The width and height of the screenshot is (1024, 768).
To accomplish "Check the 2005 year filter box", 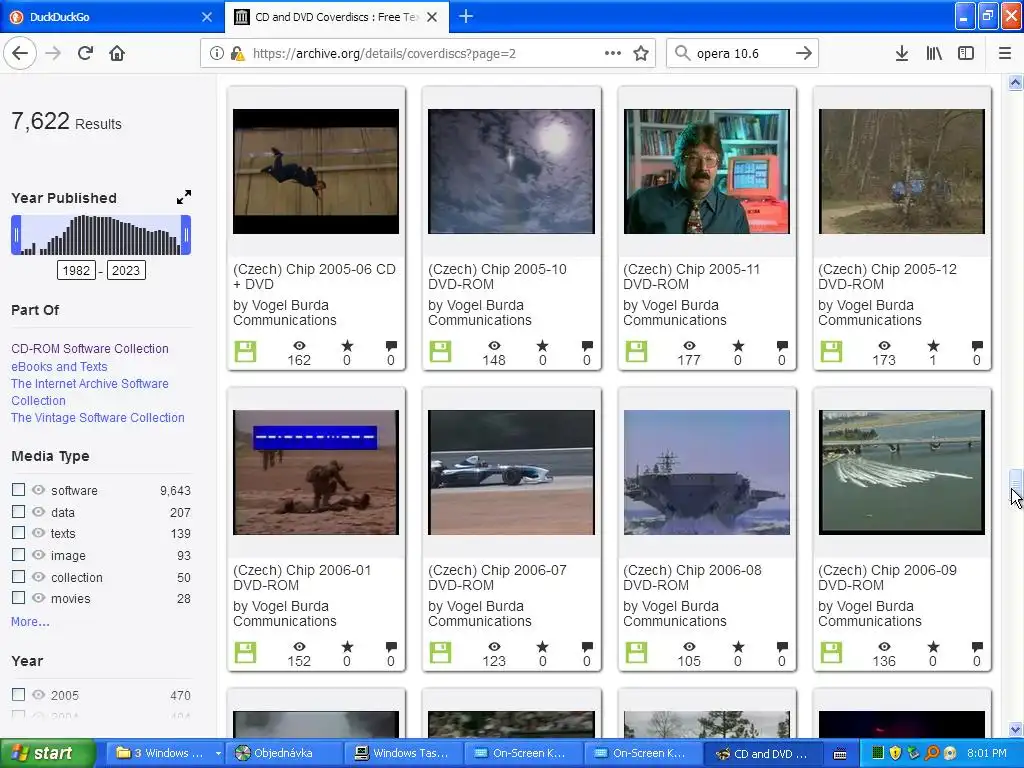I will point(18,694).
